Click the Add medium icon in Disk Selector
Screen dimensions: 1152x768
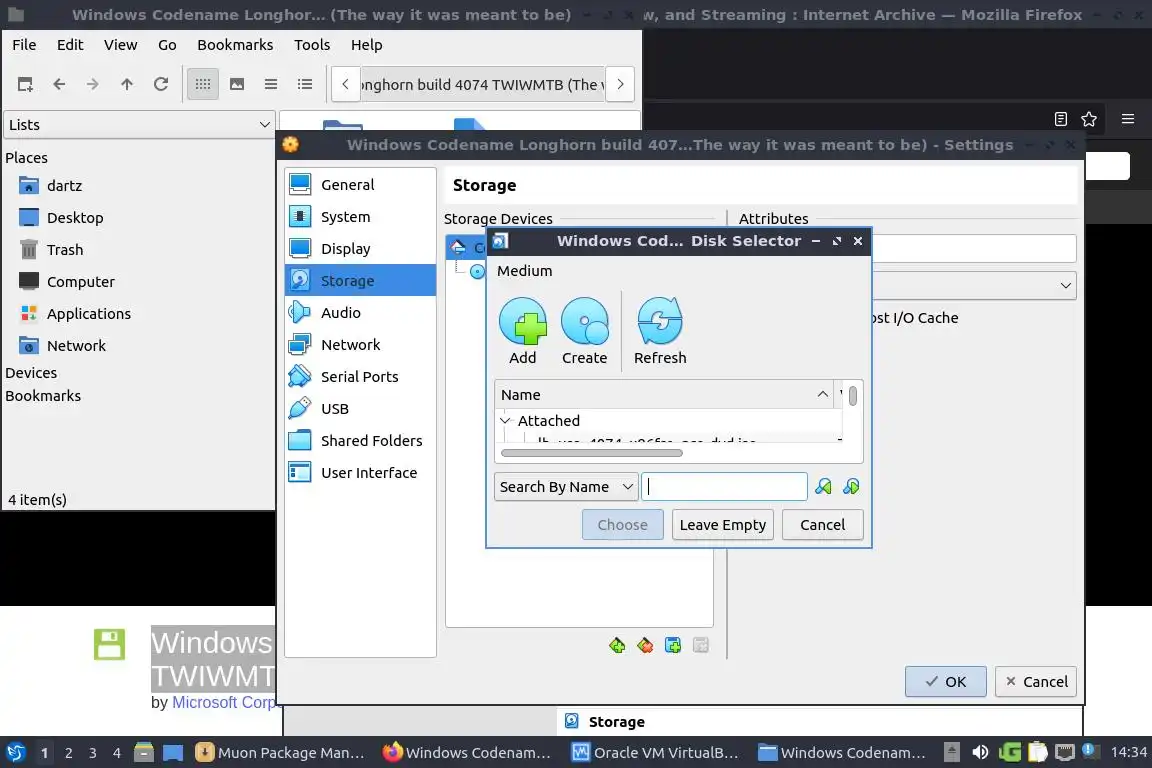pyautogui.click(x=522, y=331)
